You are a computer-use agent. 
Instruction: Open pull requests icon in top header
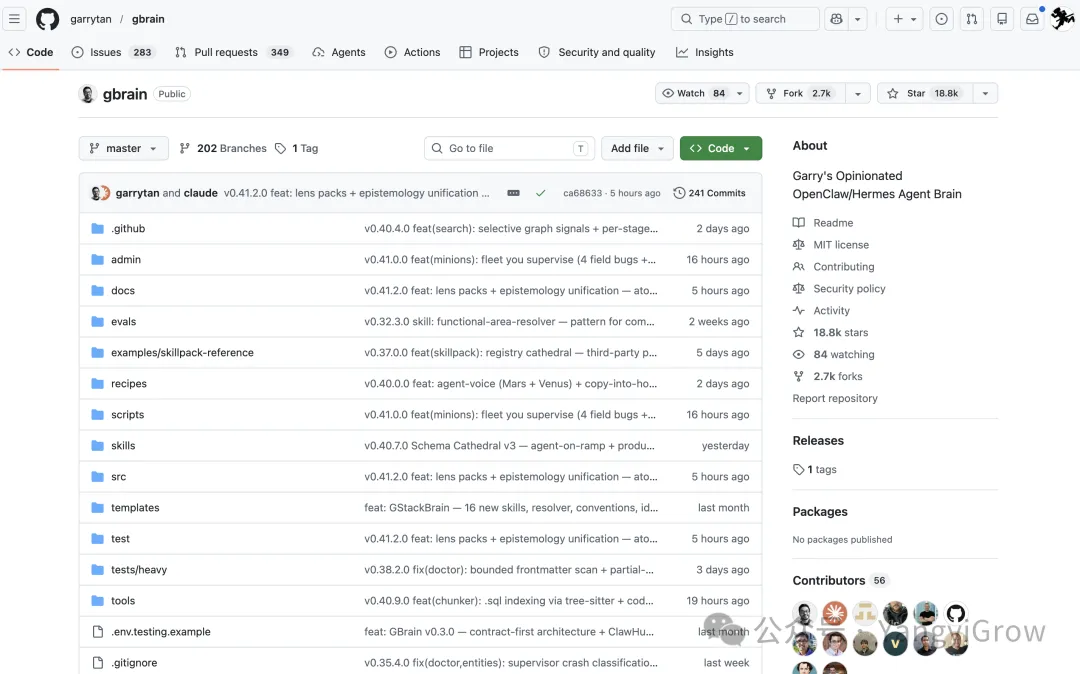[971, 19]
